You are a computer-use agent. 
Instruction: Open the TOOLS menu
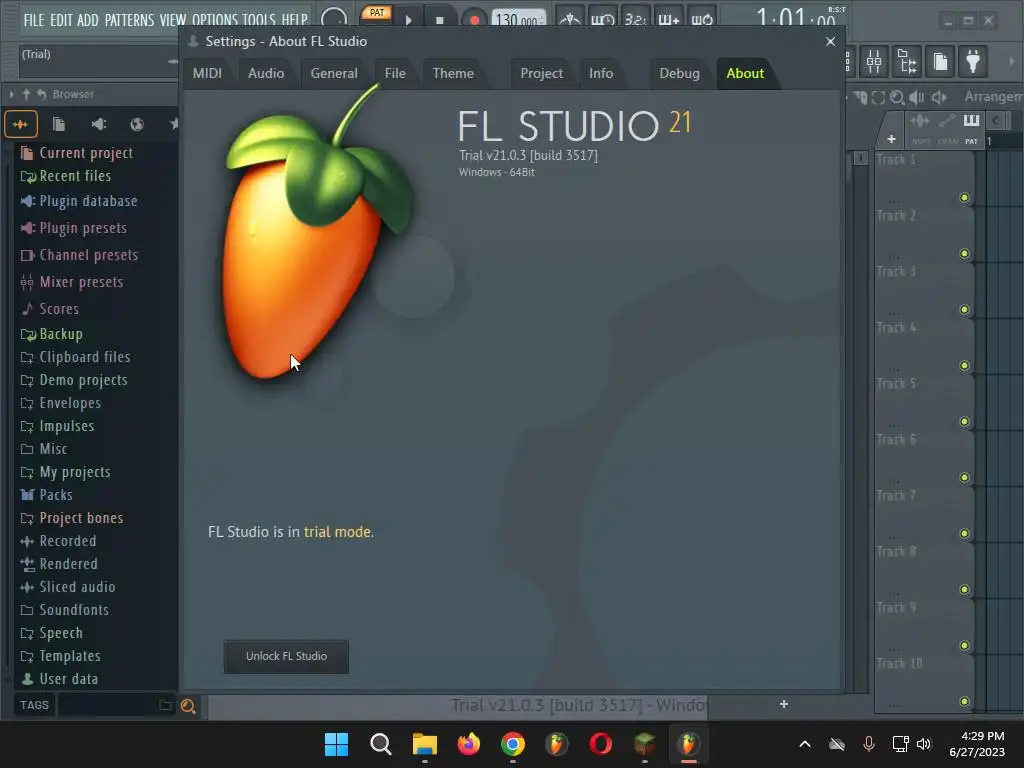tap(259, 20)
